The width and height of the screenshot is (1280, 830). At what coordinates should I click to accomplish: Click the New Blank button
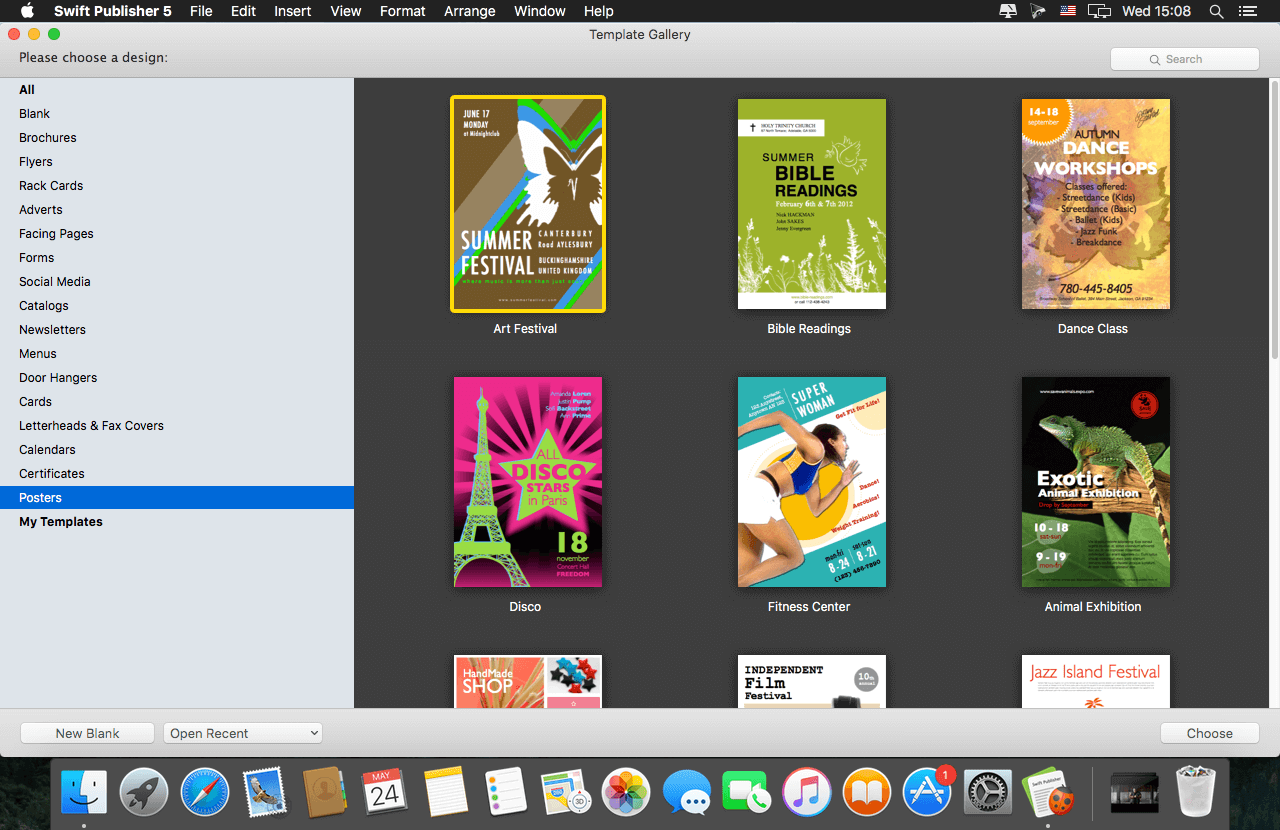click(87, 733)
